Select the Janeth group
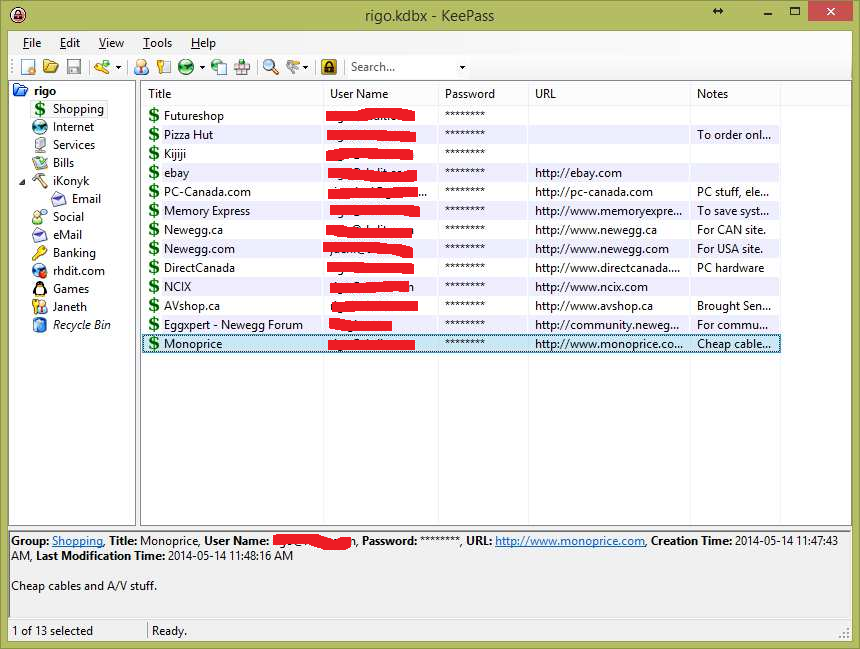Image resolution: width=860 pixels, height=649 pixels. pos(70,307)
